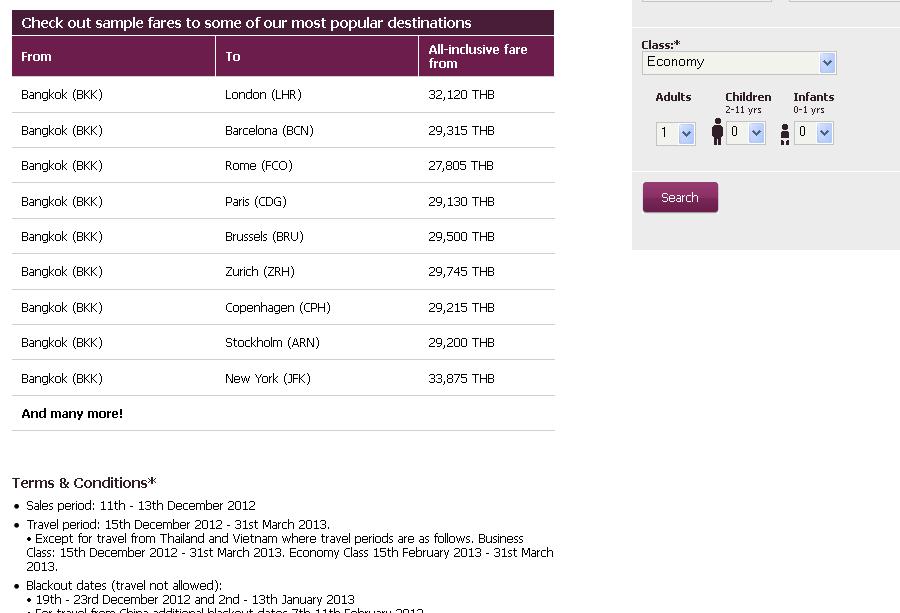
Task: Click the Stockholm (ARN) destination
Action: click(272, 342)
